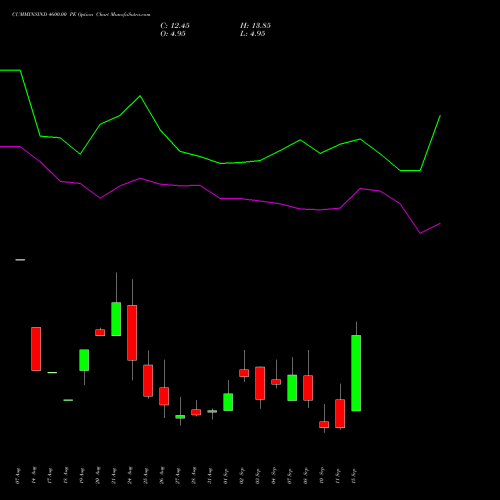Click the '31 Aug' date label

point(210,476)
